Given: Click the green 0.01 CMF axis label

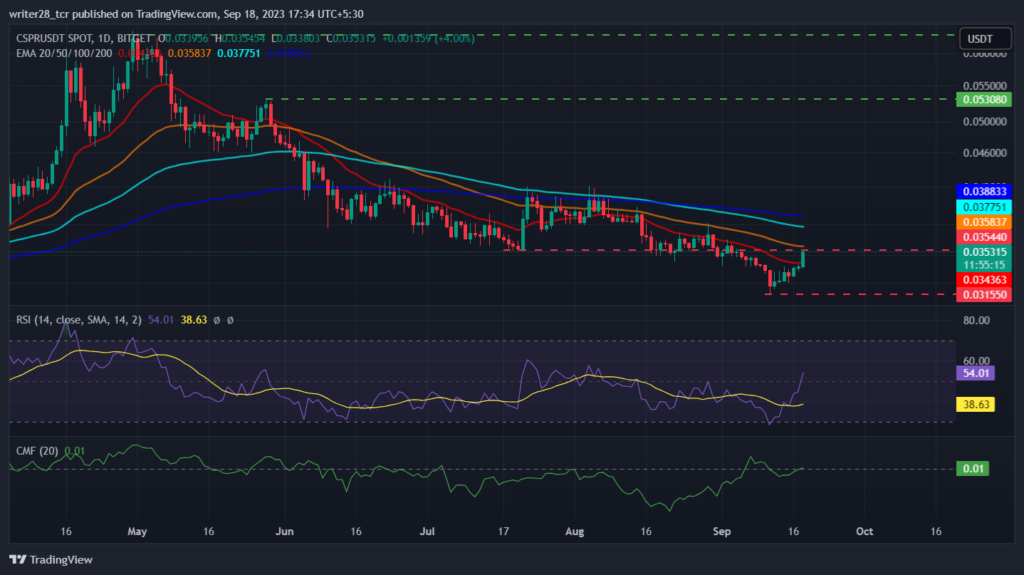Looking at the screenshot, I should tap(973, 468).
